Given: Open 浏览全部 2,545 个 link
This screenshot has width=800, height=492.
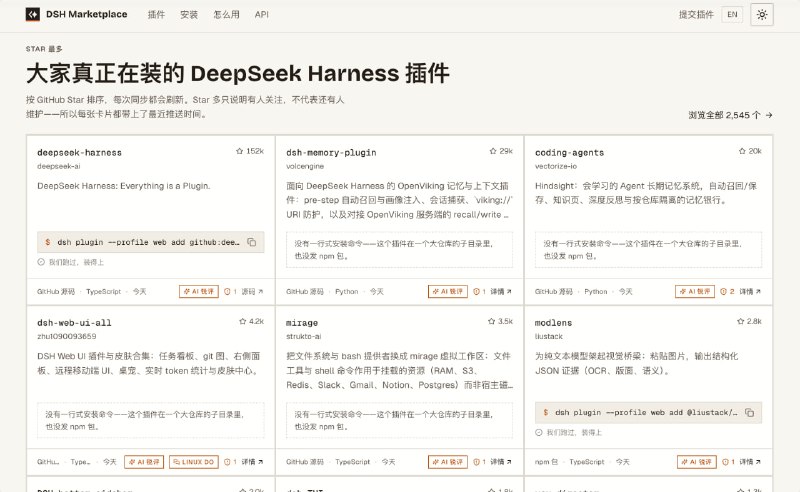Looking at the screenshot, I should coord(730,115).
